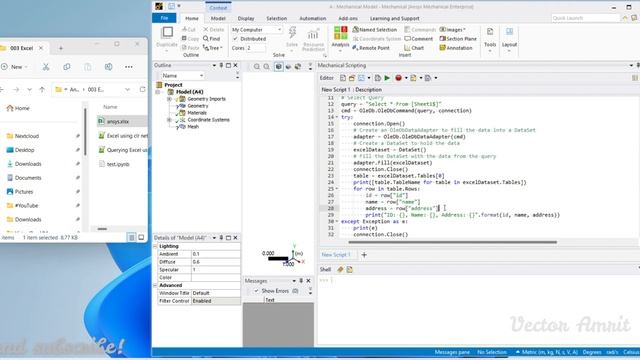Toggle the Show Errors checkbox in Messages
Viewport: 640px width, 360px height.
tap(256, 291)
